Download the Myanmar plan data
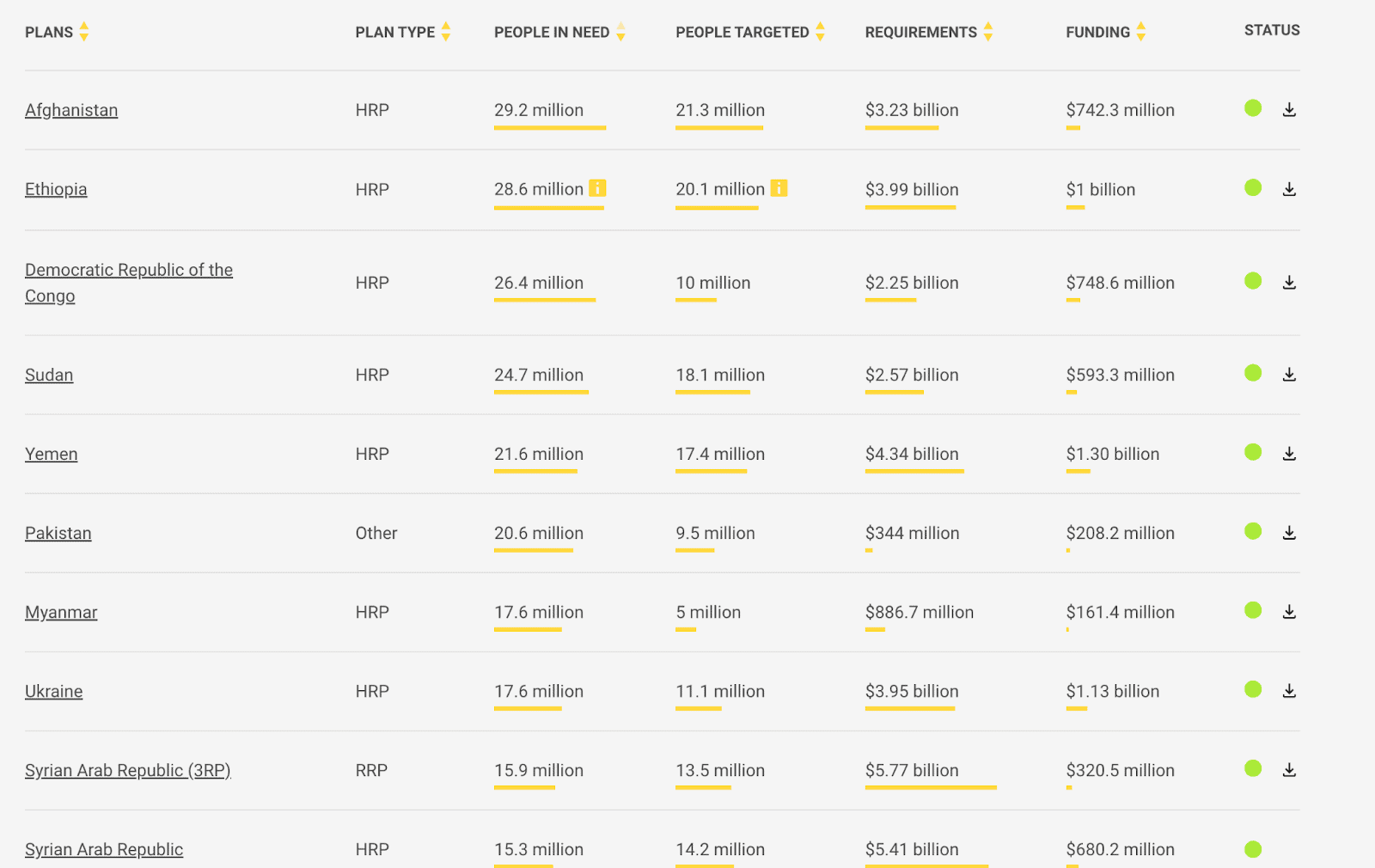The height and width of the screenshot is (868, 1375). (x=1289, y=612)
